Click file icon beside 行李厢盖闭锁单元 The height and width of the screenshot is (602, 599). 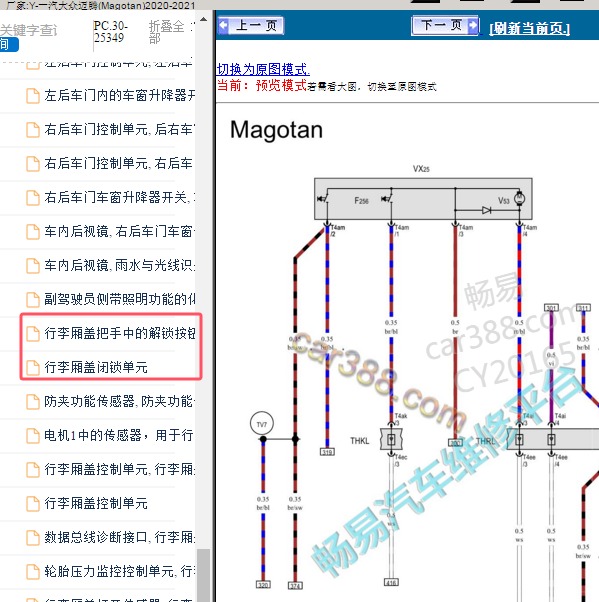point(33,367)
